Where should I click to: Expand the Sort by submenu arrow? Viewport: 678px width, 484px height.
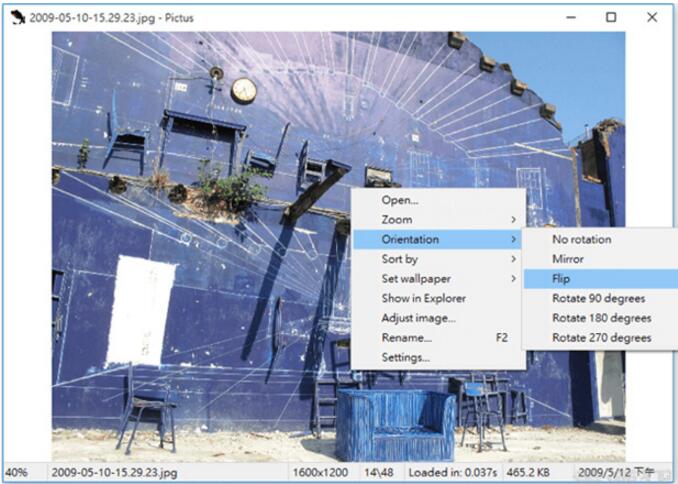point(514,259)
